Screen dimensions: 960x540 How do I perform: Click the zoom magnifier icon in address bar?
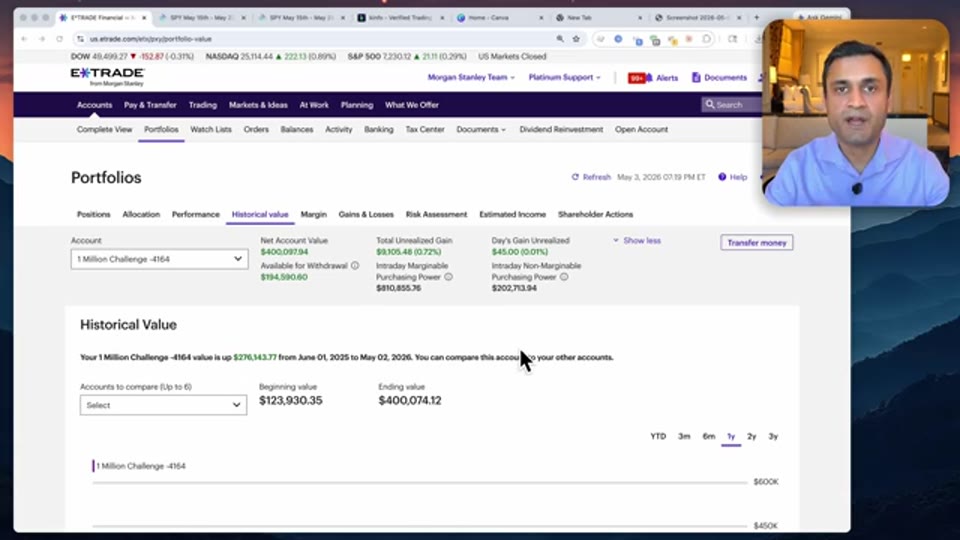(x=560, y=39)
